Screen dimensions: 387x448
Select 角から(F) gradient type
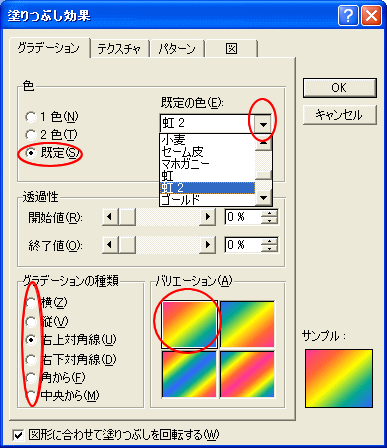coord(55,378)
